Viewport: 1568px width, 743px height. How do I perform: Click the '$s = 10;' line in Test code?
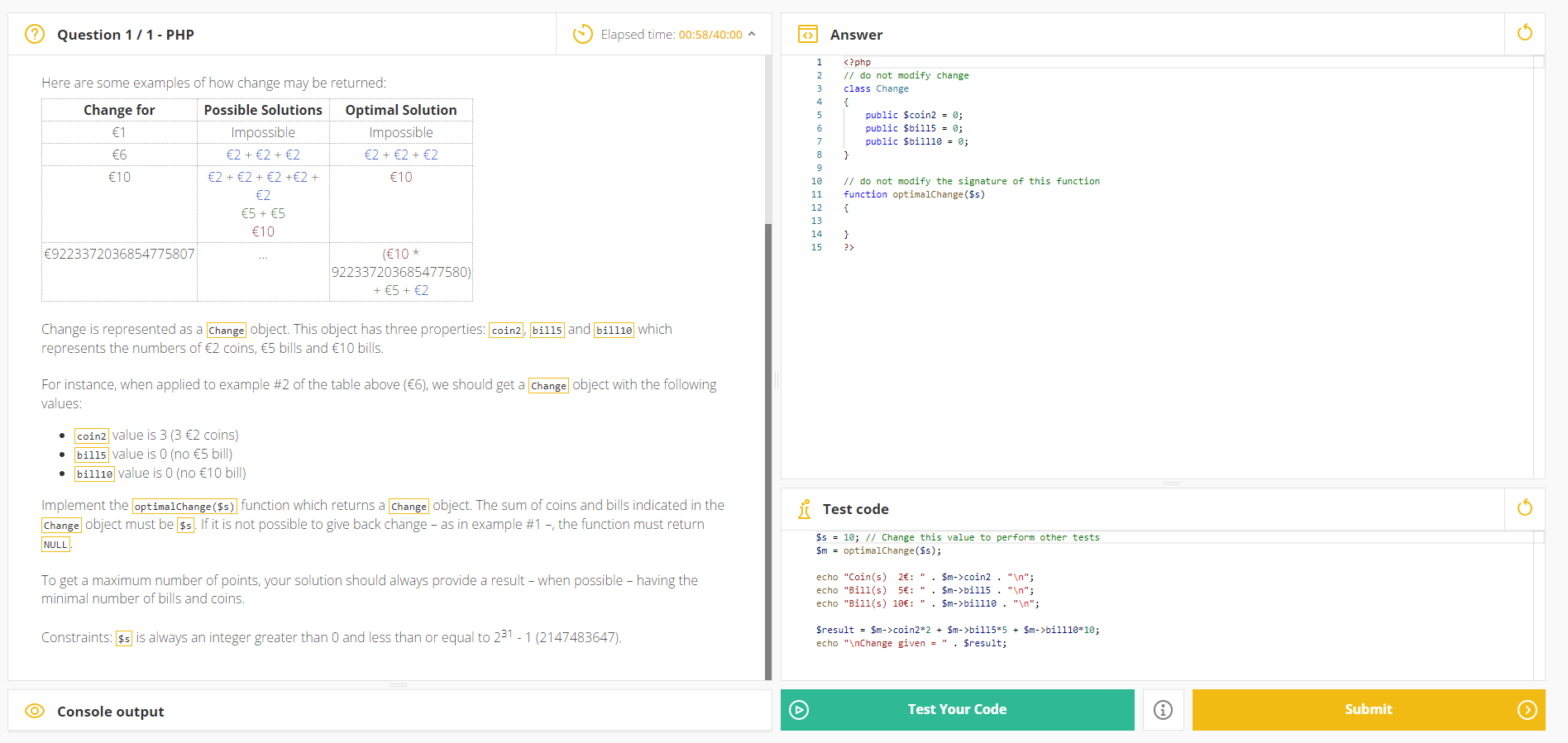[958, 537]
